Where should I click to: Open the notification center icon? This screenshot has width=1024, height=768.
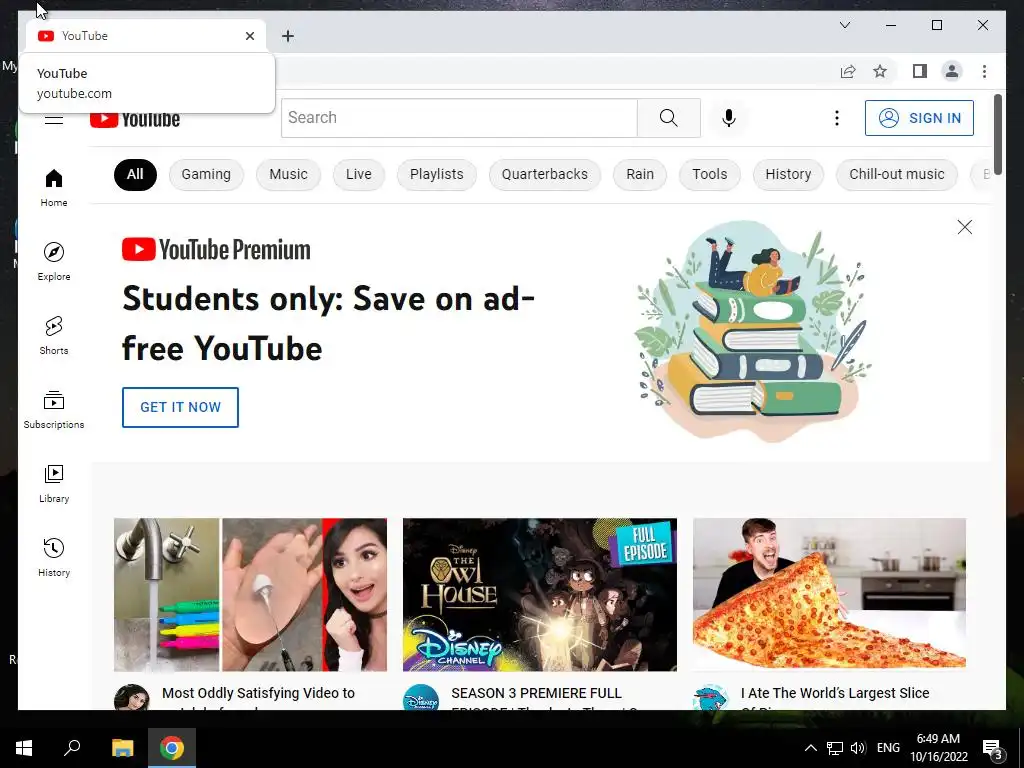coord(992,748)
